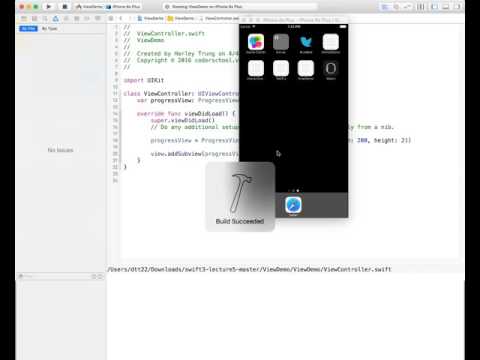The height and width of the screenshot is (360, 480).
Task: Click ViewController.swift in jump bar
Action: [x=219, y=19]
